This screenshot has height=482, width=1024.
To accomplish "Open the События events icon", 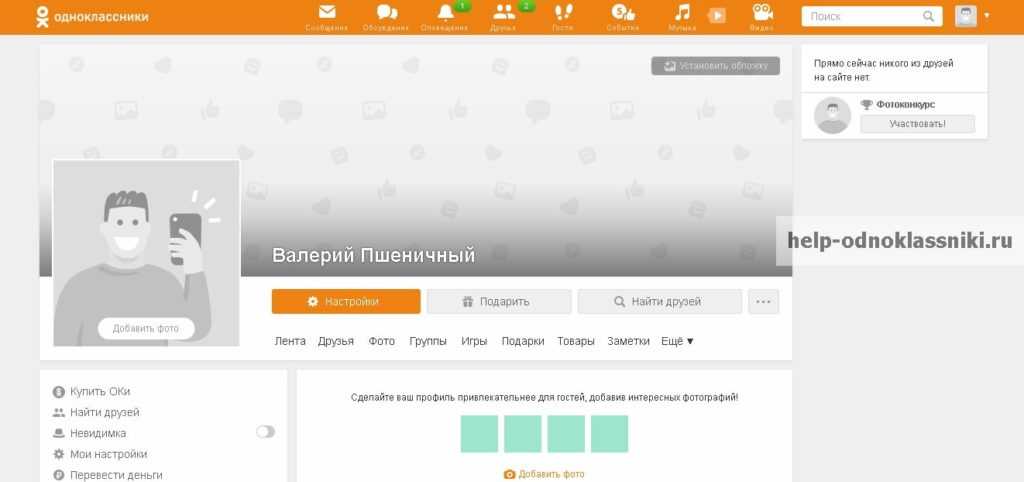I will point(622,14).
